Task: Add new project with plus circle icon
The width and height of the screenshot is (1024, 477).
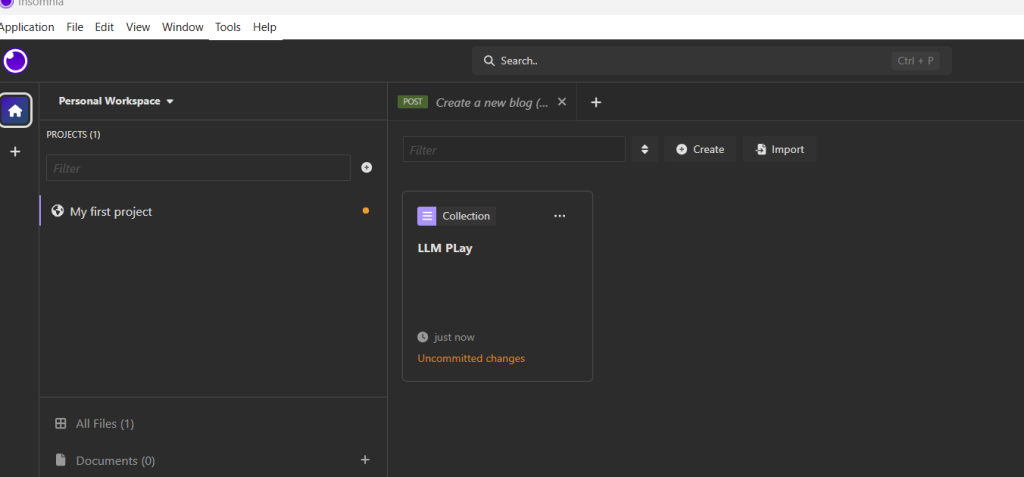Action: pos(367,168)
